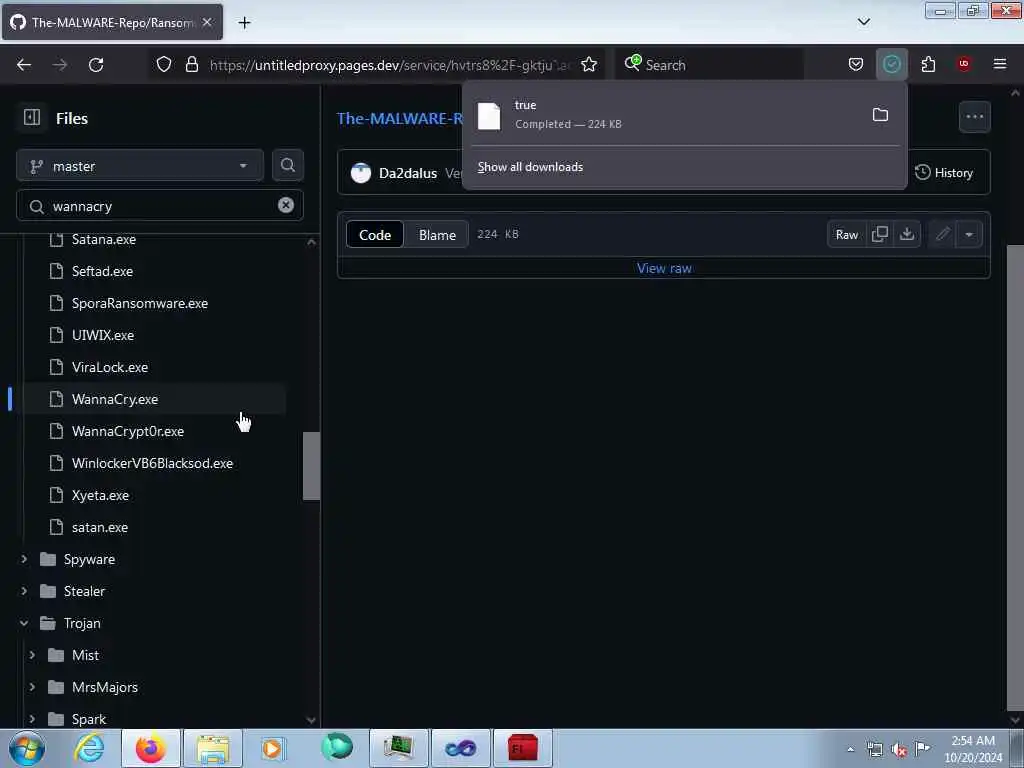
Task: Open Windows Media Player taskbar icon
Action: click(x=274, y=748)
